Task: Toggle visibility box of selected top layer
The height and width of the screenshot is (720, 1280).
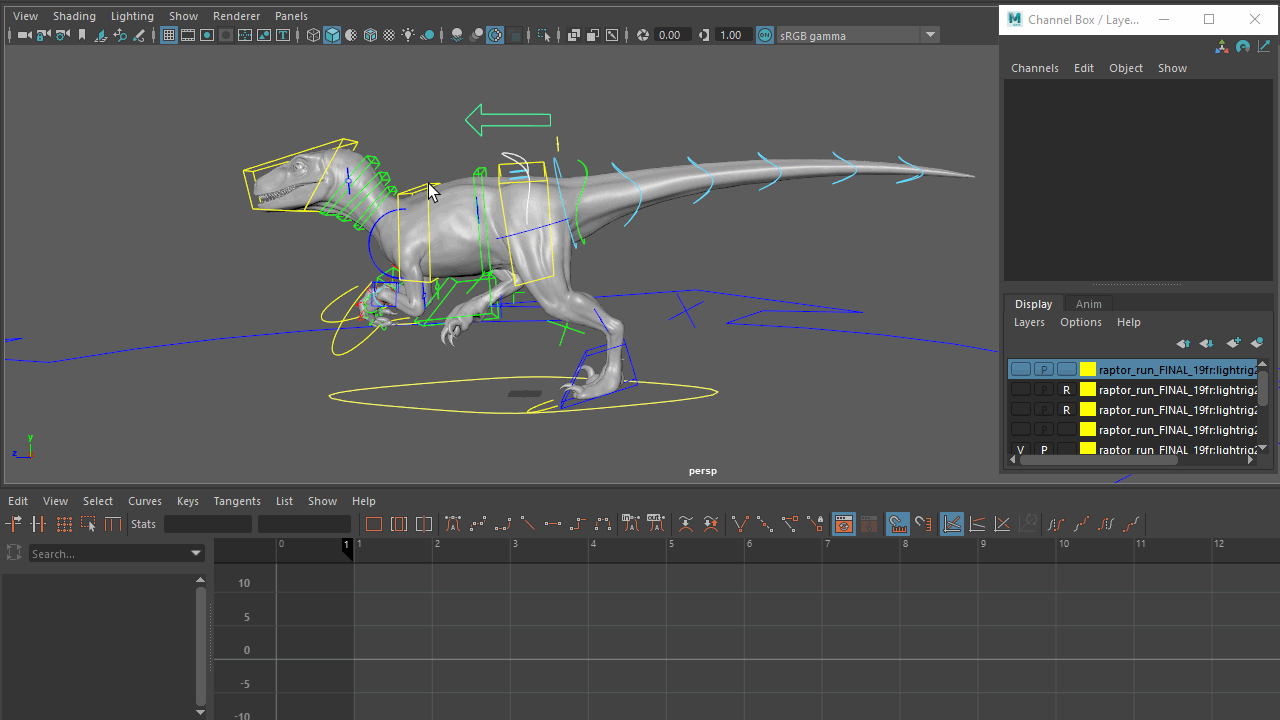Action: pos(1020,370)
